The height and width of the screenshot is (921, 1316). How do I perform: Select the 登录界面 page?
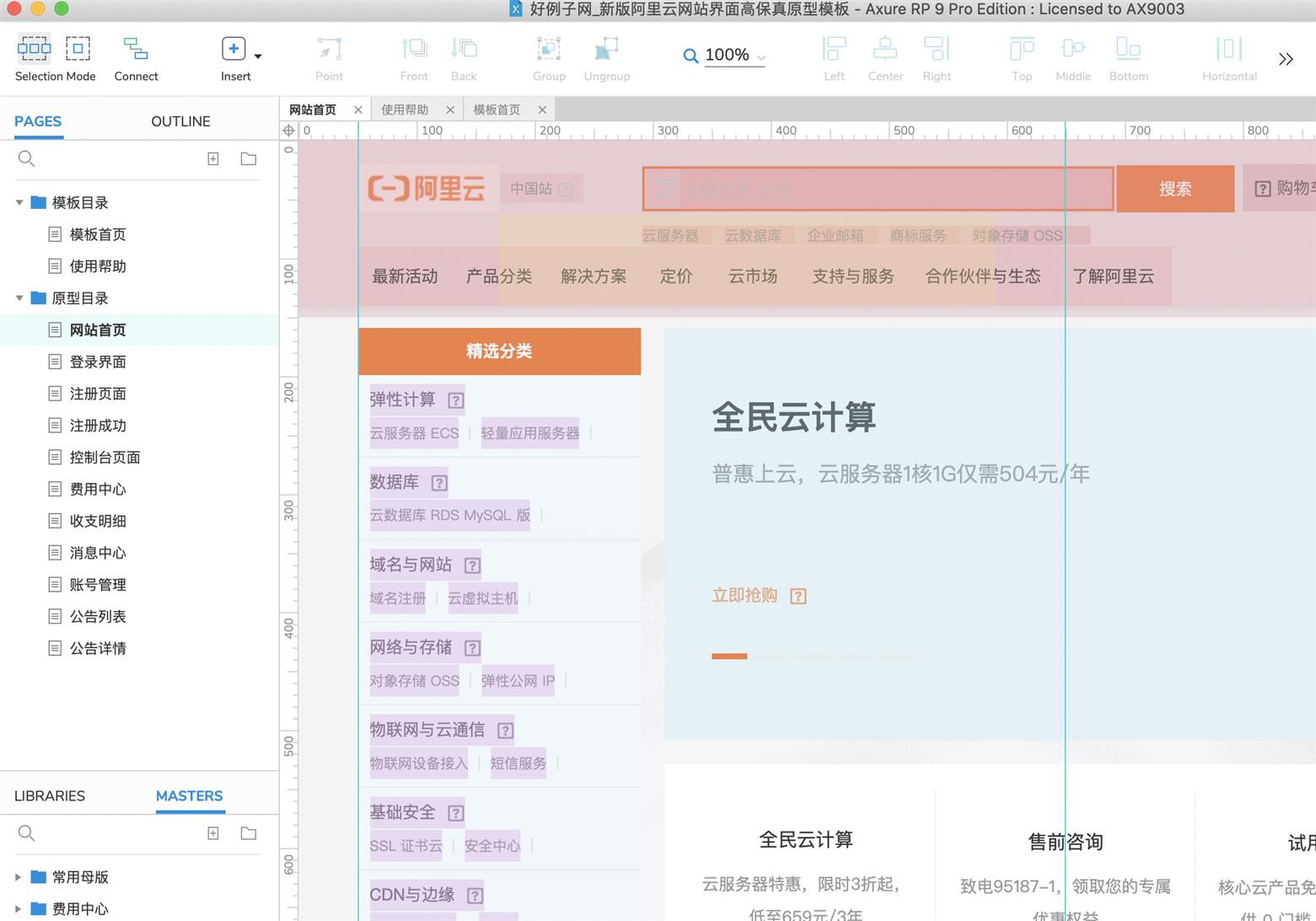click(98, 361)
